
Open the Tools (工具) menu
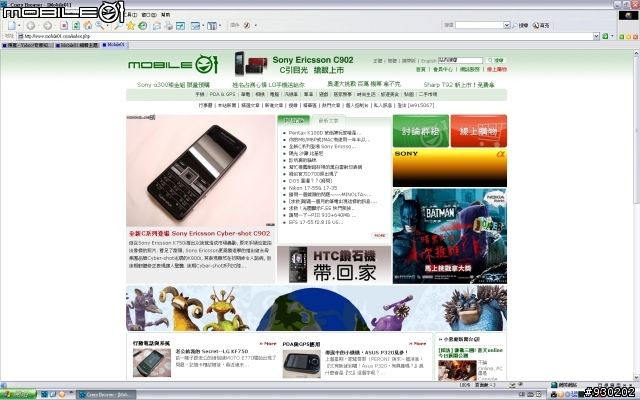131,15
